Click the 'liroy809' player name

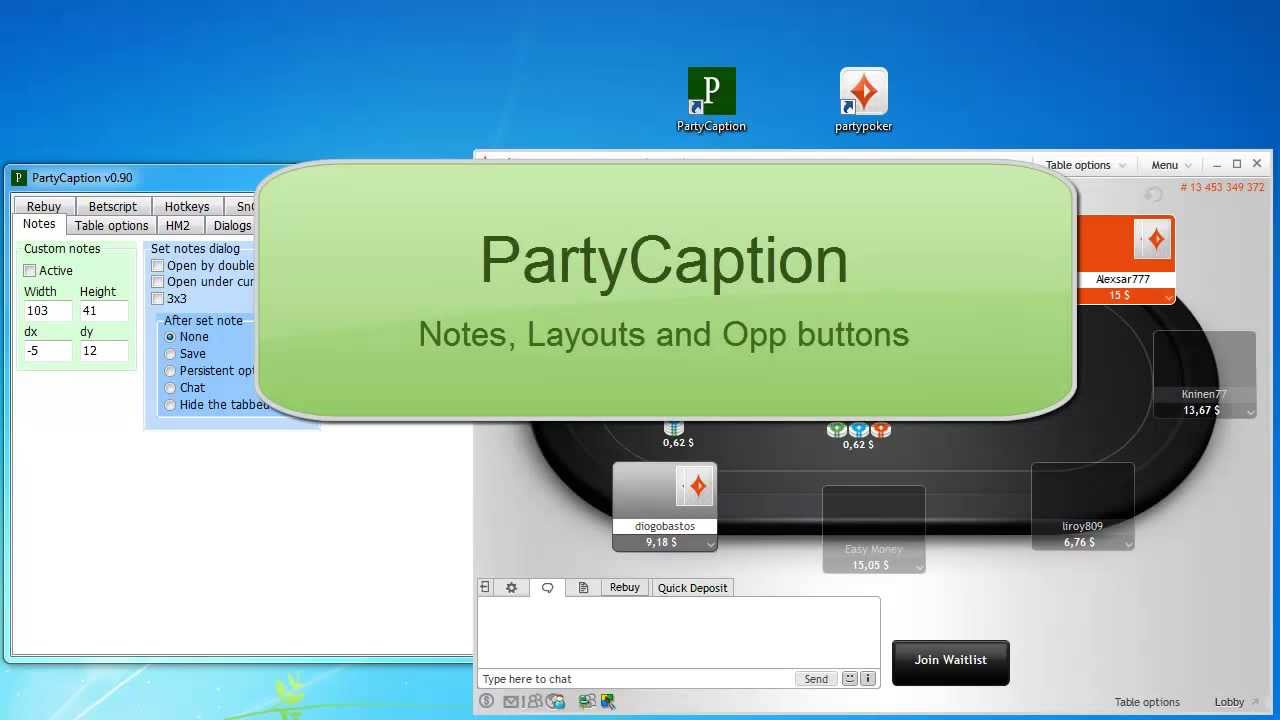click(x=1082, y=526)
